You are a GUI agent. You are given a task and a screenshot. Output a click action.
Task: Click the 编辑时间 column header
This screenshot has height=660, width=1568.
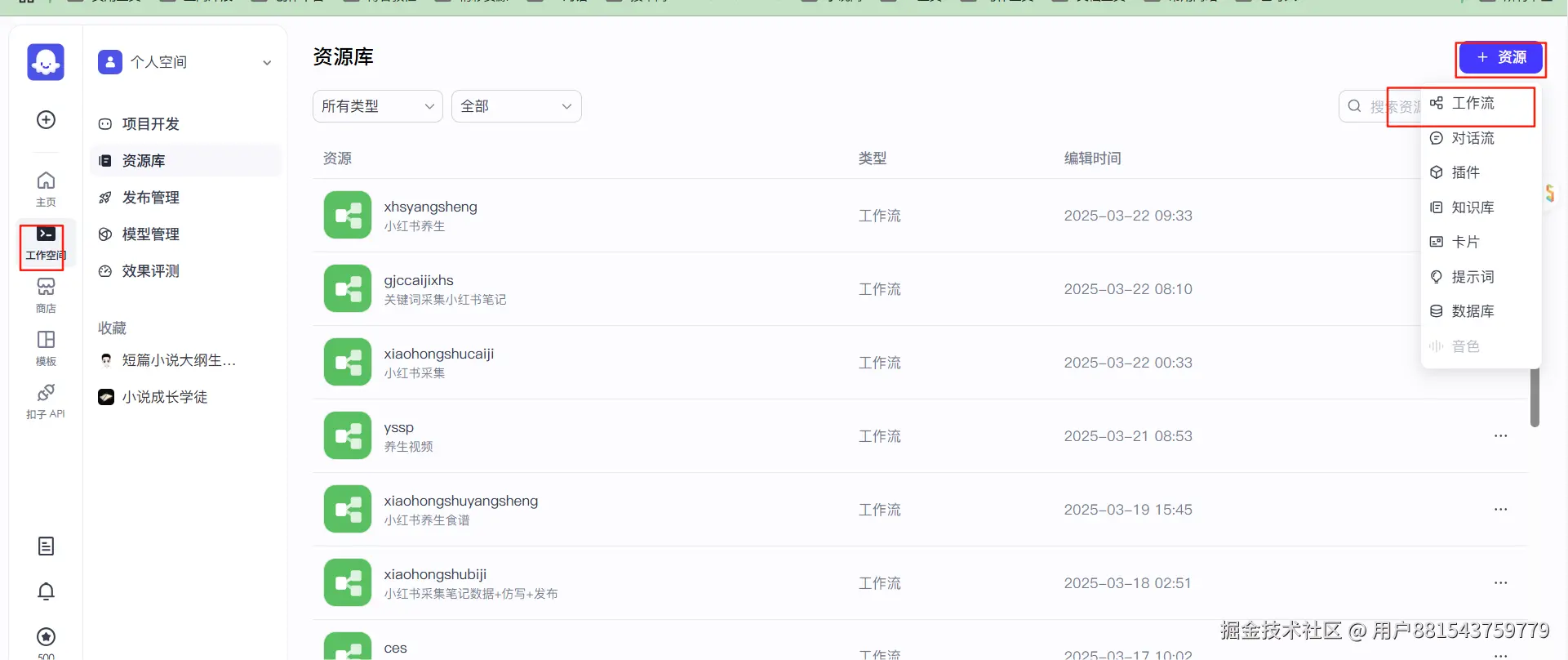tap(1092, 158)
